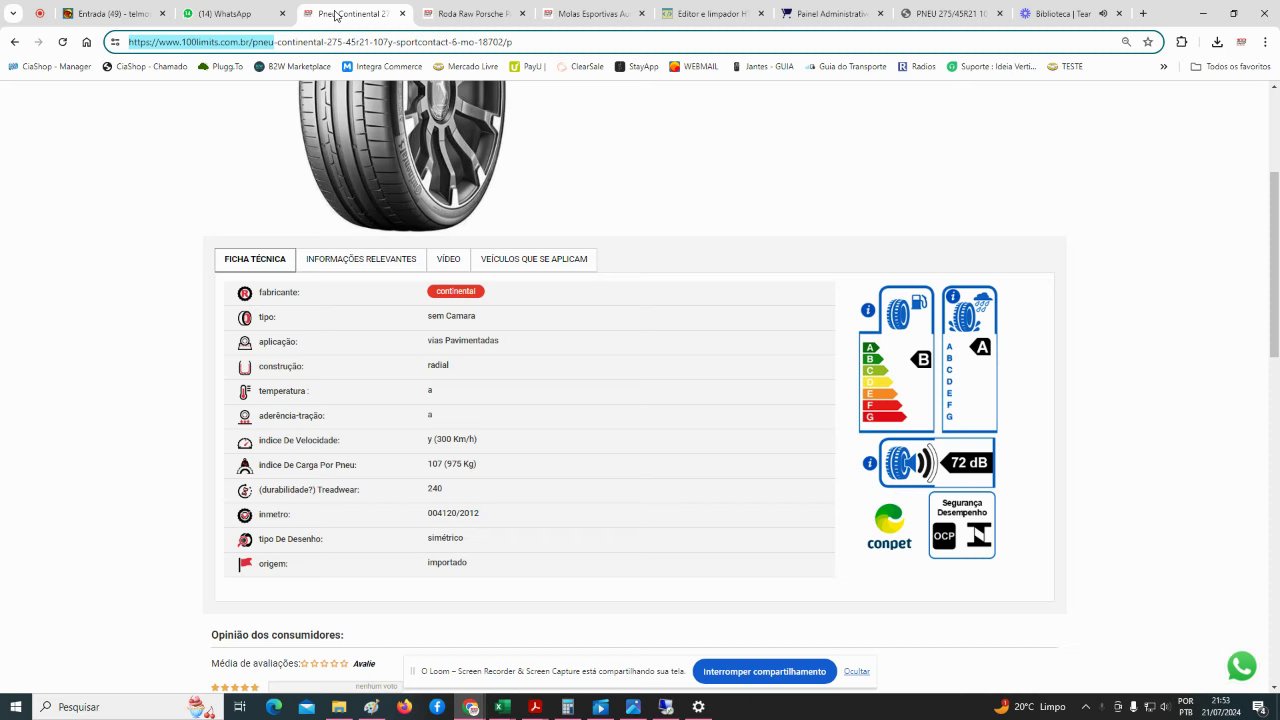The width and height of the screenshot is (1280, 720).
Task: Click the "107 (975 Kg)" value
Action: pyautogui.click(x=452, y=464)
